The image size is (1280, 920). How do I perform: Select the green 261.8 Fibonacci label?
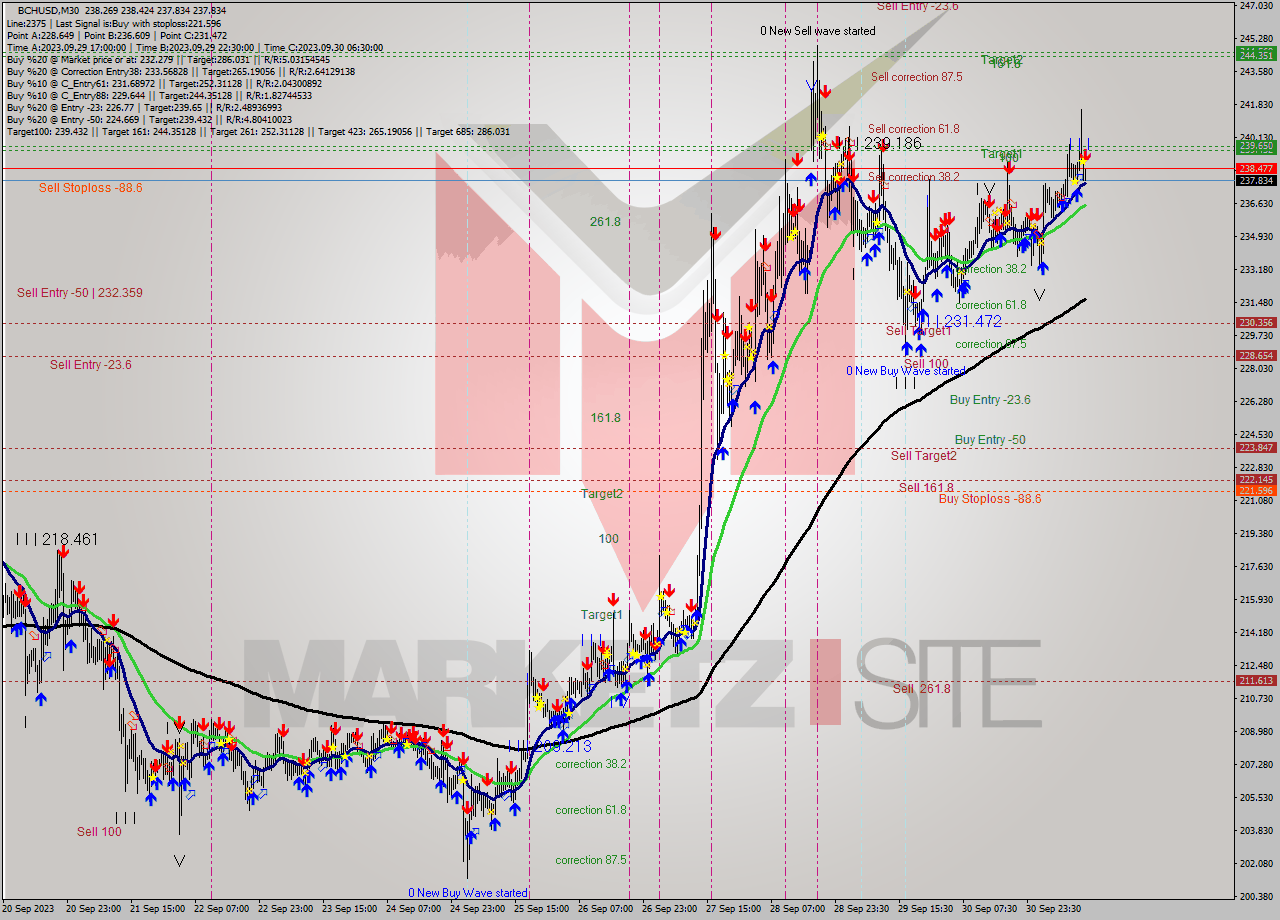[605, 222]
